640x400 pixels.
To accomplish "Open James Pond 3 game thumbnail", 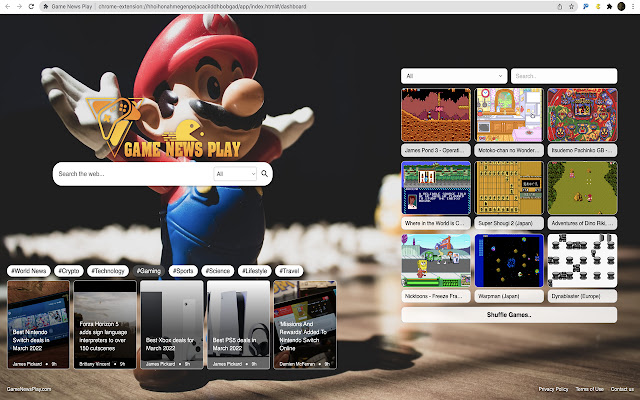I will pos(436,115).
